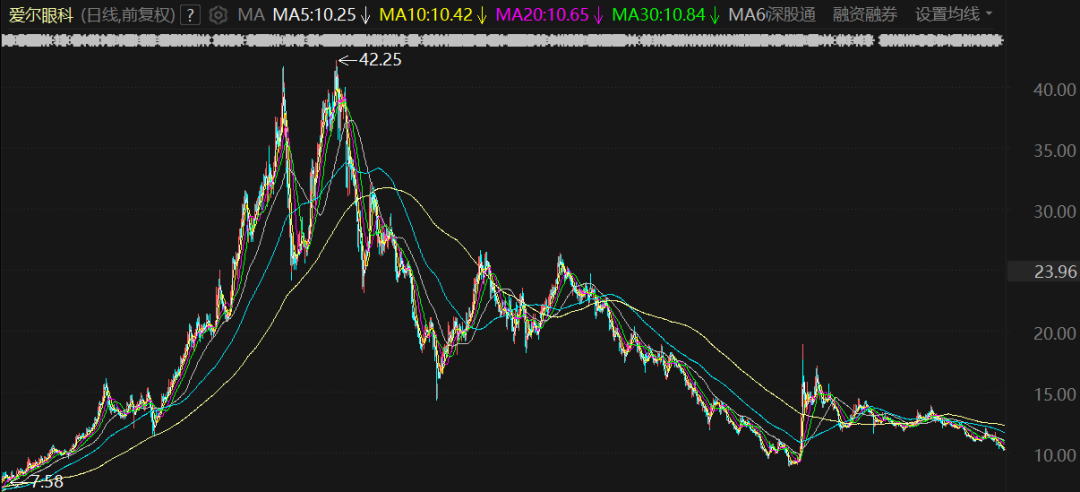Click the MA indicator label

pos(251,14)
